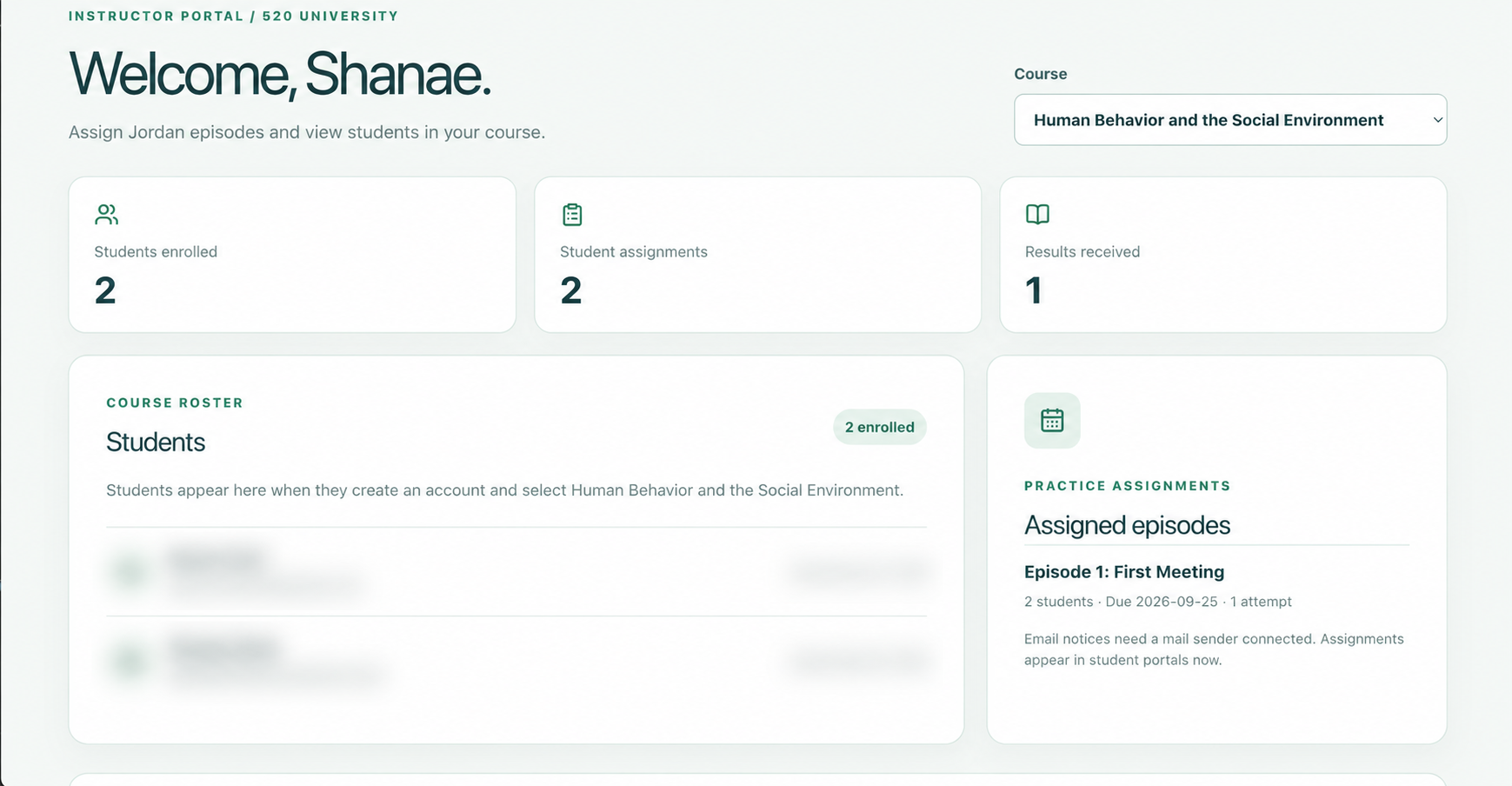Image resolution: width=1512 pixels, height=786 pixels.
Task: Click the Instructor Portal breadcrumb text
Action: (x=234, y=16)
